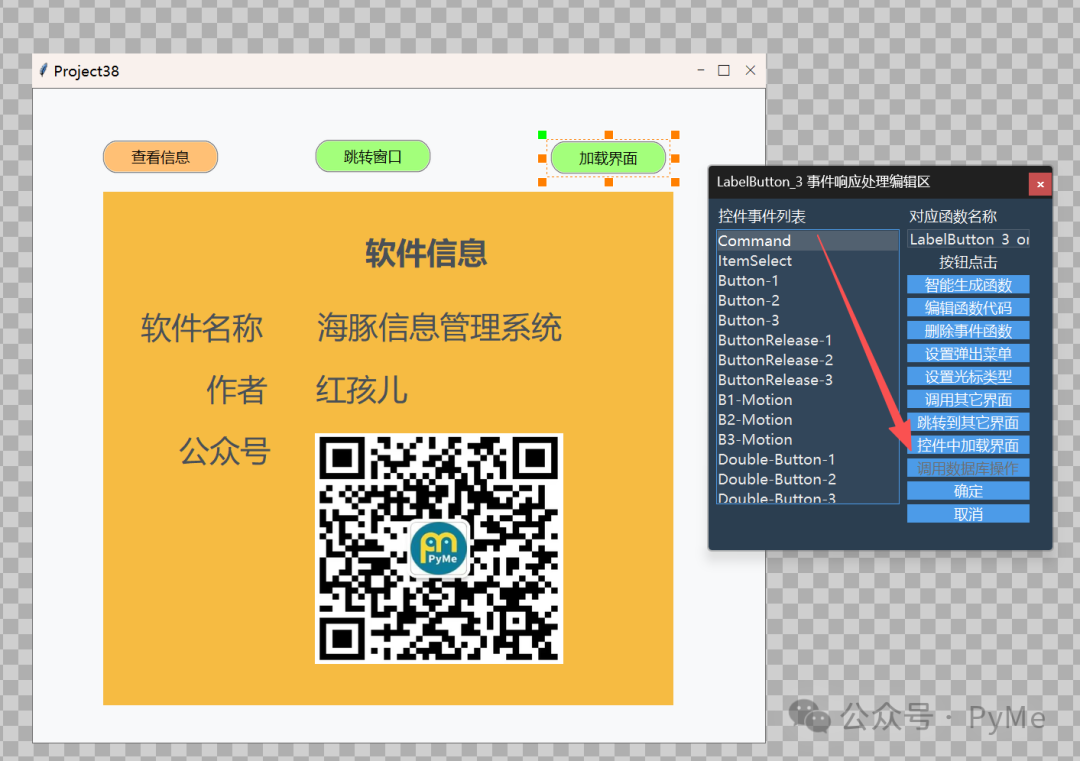The width and height of the screenshot is (1080, 761).
Task: Click 控件中加载界面 button
Action: 968,445
